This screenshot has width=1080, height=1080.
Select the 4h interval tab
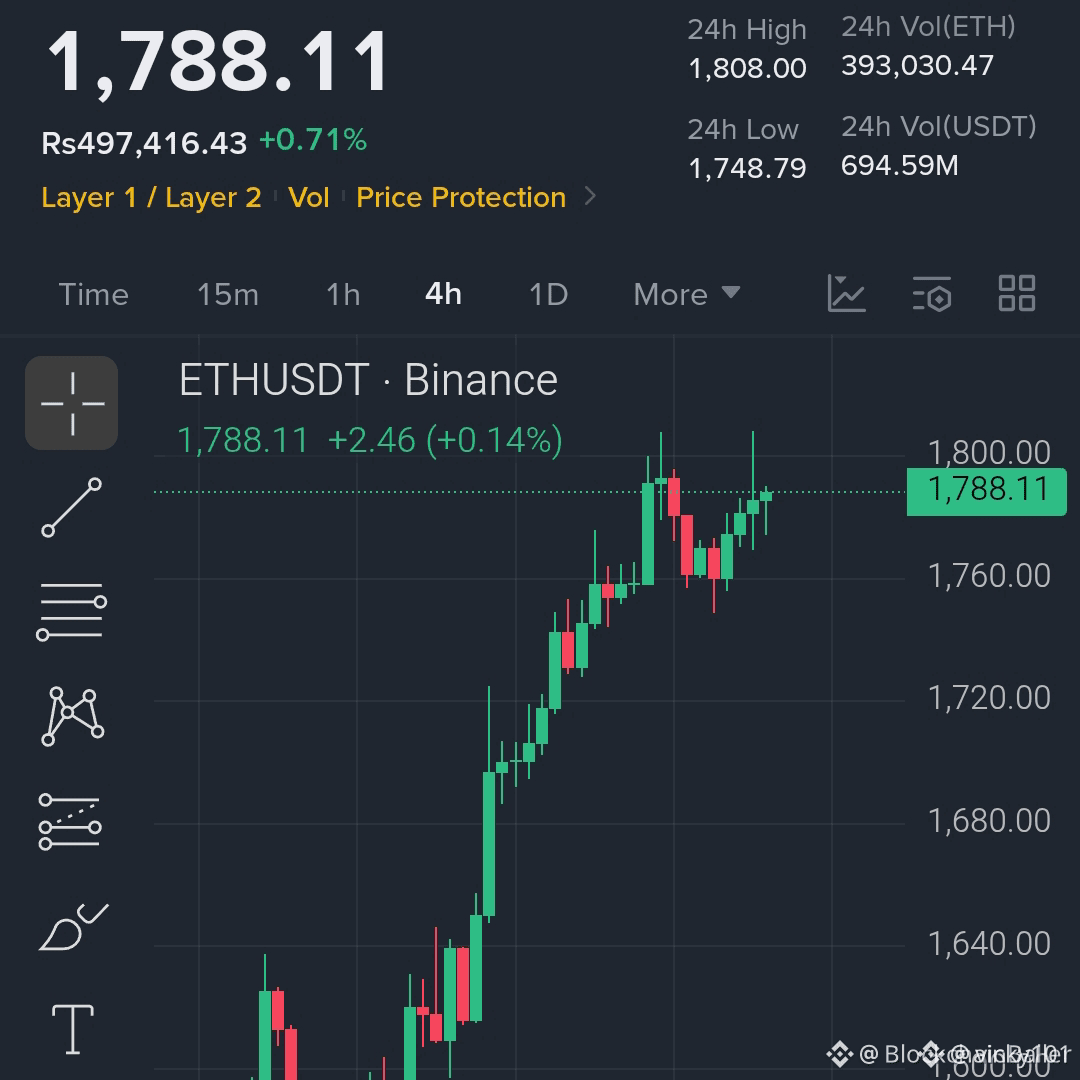point(444,294)
